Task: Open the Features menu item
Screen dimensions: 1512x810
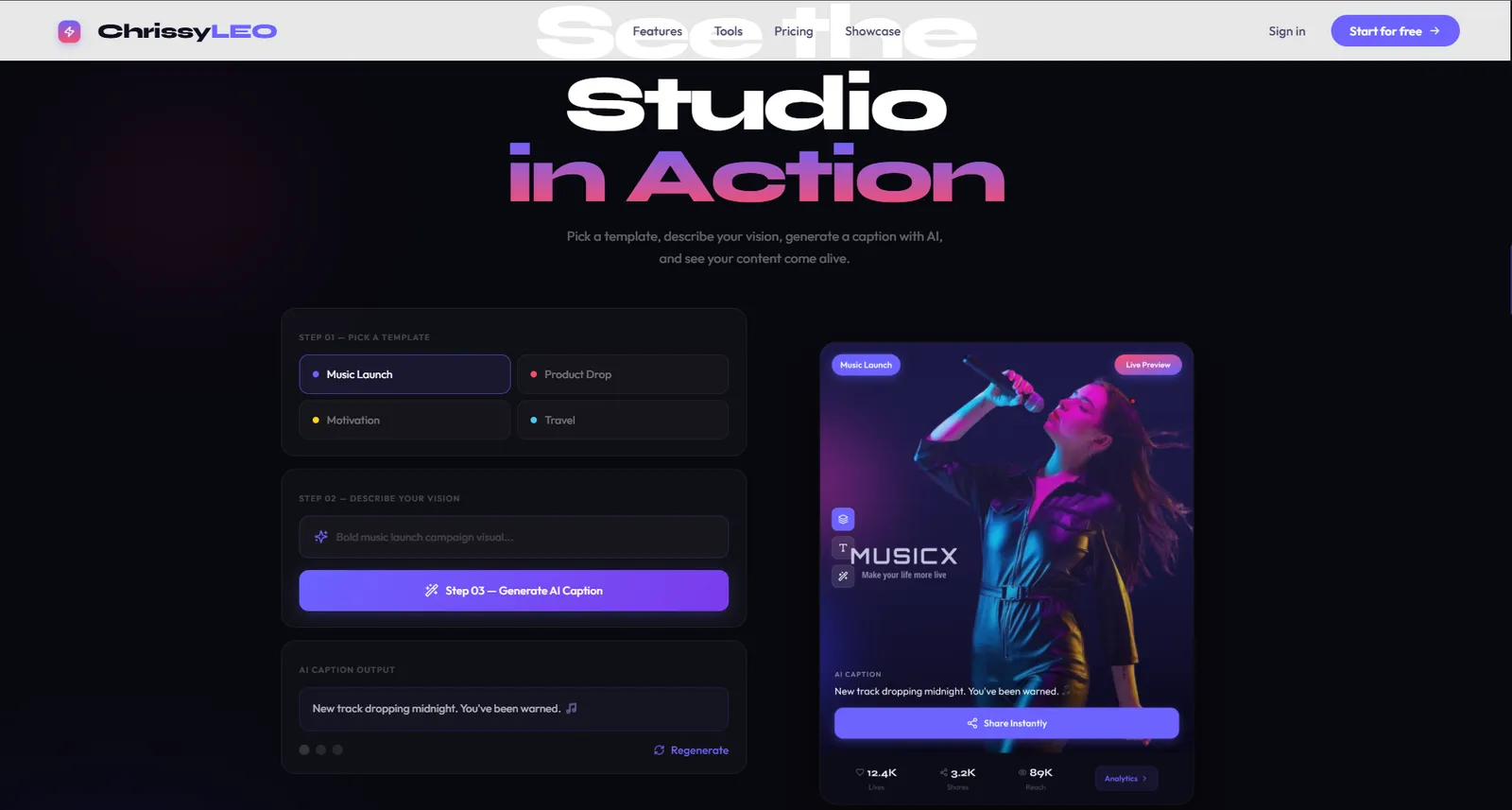Action: (658, 31)
